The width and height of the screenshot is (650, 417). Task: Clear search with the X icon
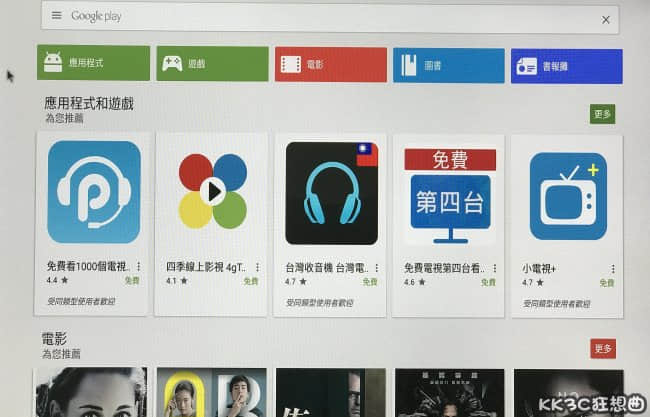605,19
